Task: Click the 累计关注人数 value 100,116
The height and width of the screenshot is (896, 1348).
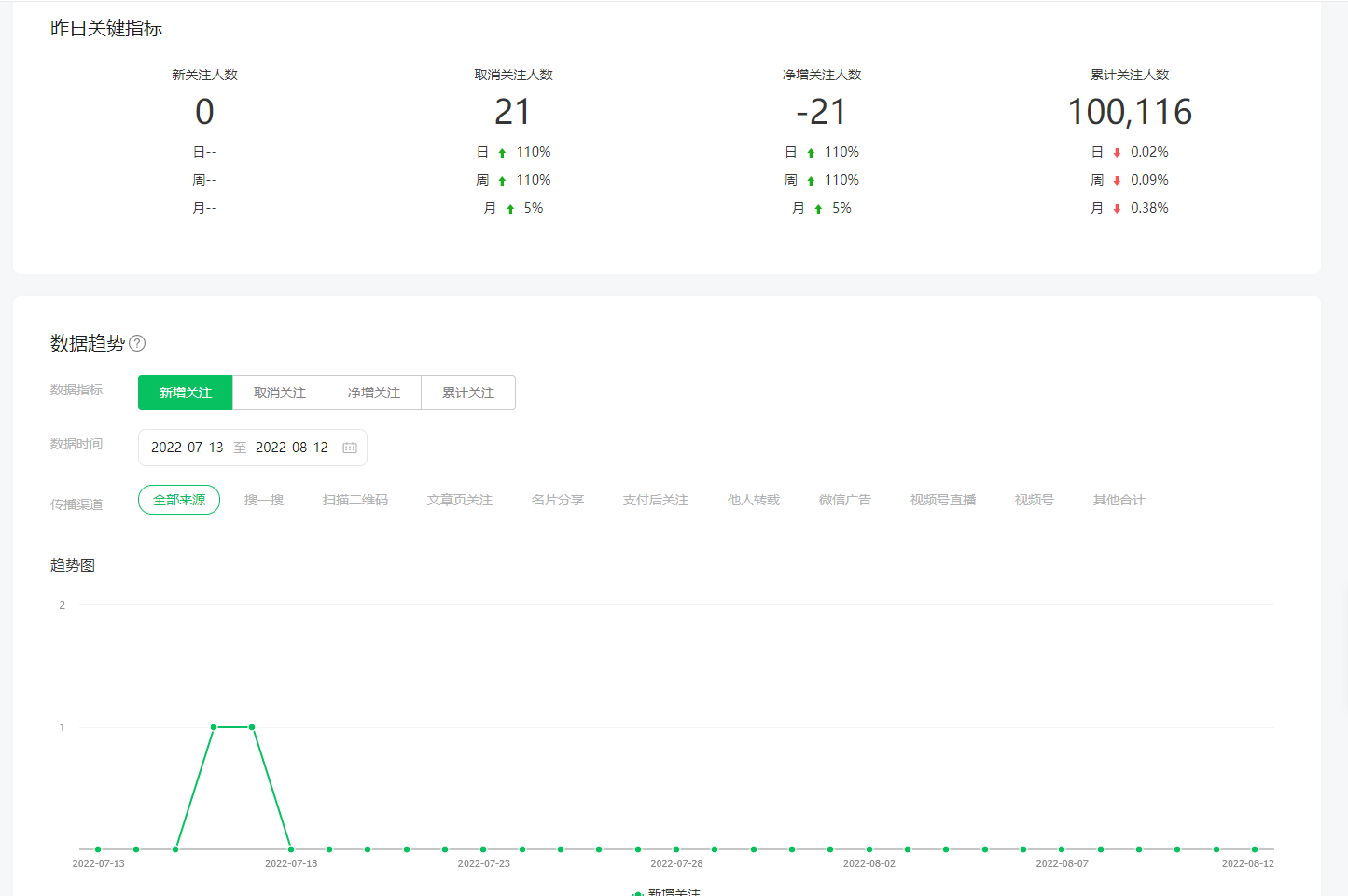Action: (x=1130, y=112)
